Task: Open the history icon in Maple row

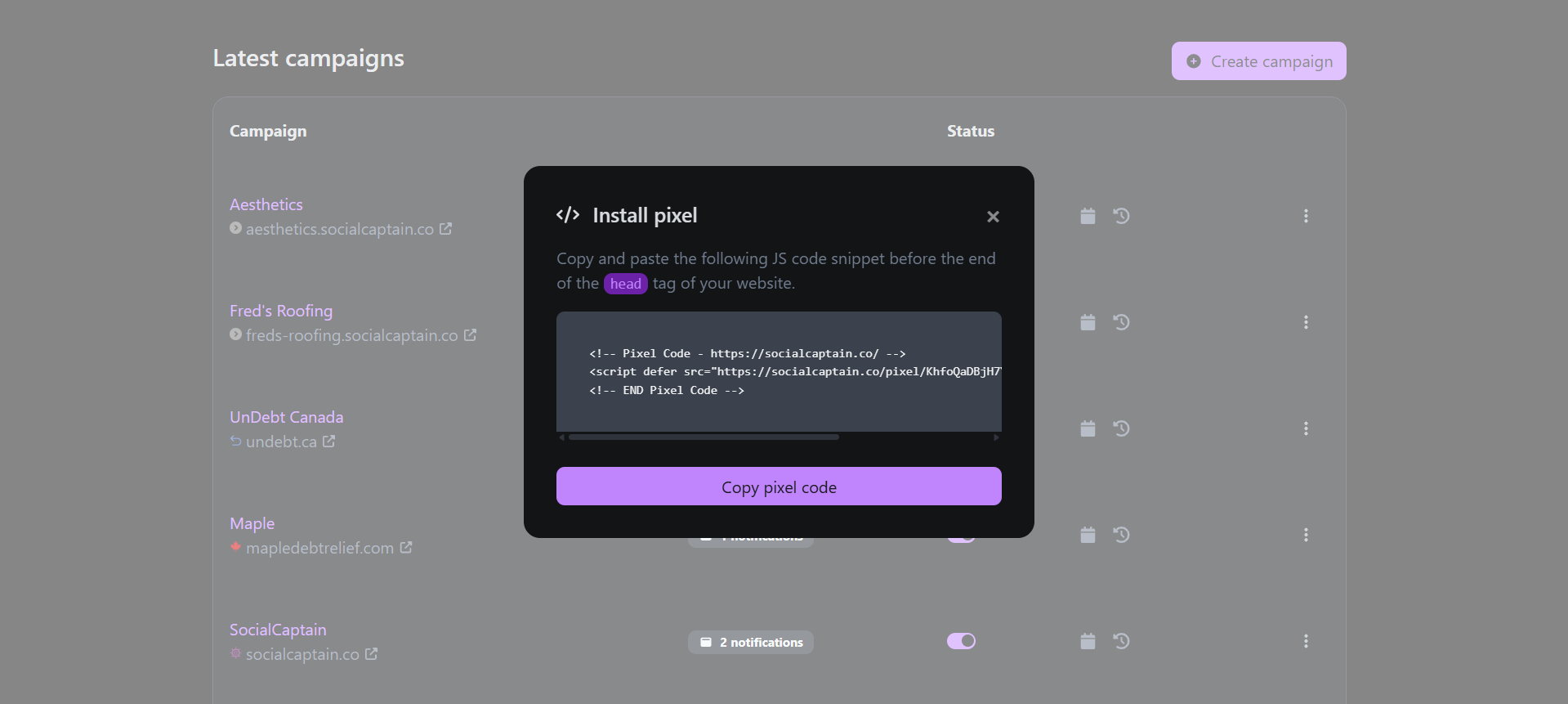Action: coord(1121,535)
